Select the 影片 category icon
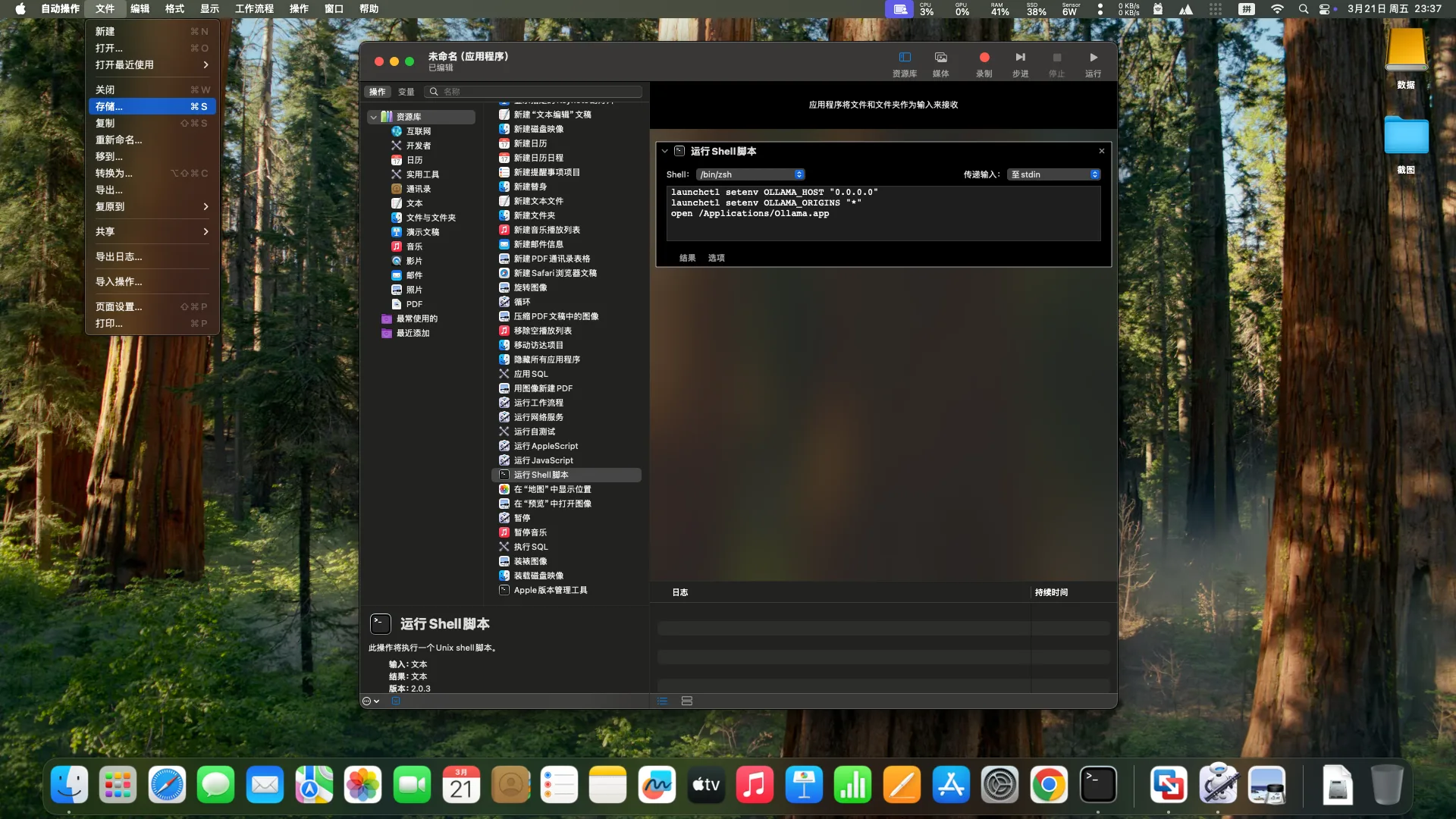 tap(397, 261)
